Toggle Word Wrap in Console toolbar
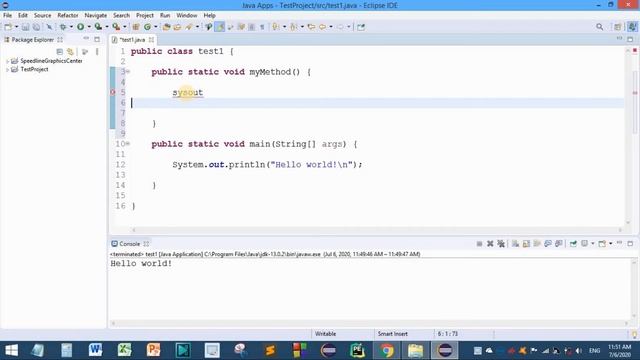Screen dimensions: 640x360 [x=537, y=244]
